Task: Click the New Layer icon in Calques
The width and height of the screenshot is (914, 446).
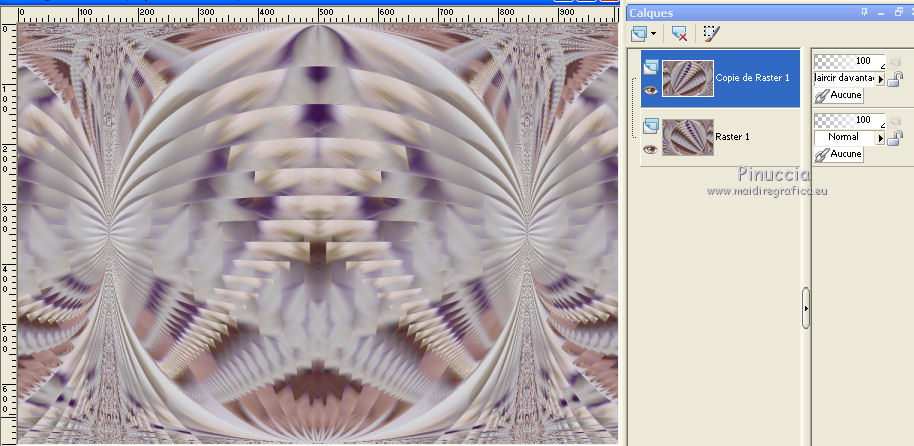Action: click(x=639, y=33)
